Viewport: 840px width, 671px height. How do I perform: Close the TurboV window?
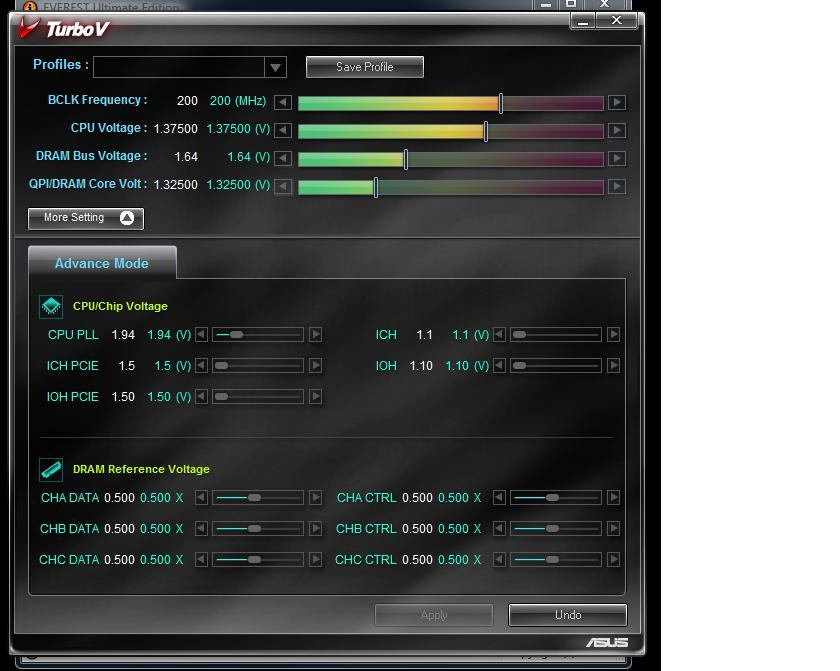617,21
